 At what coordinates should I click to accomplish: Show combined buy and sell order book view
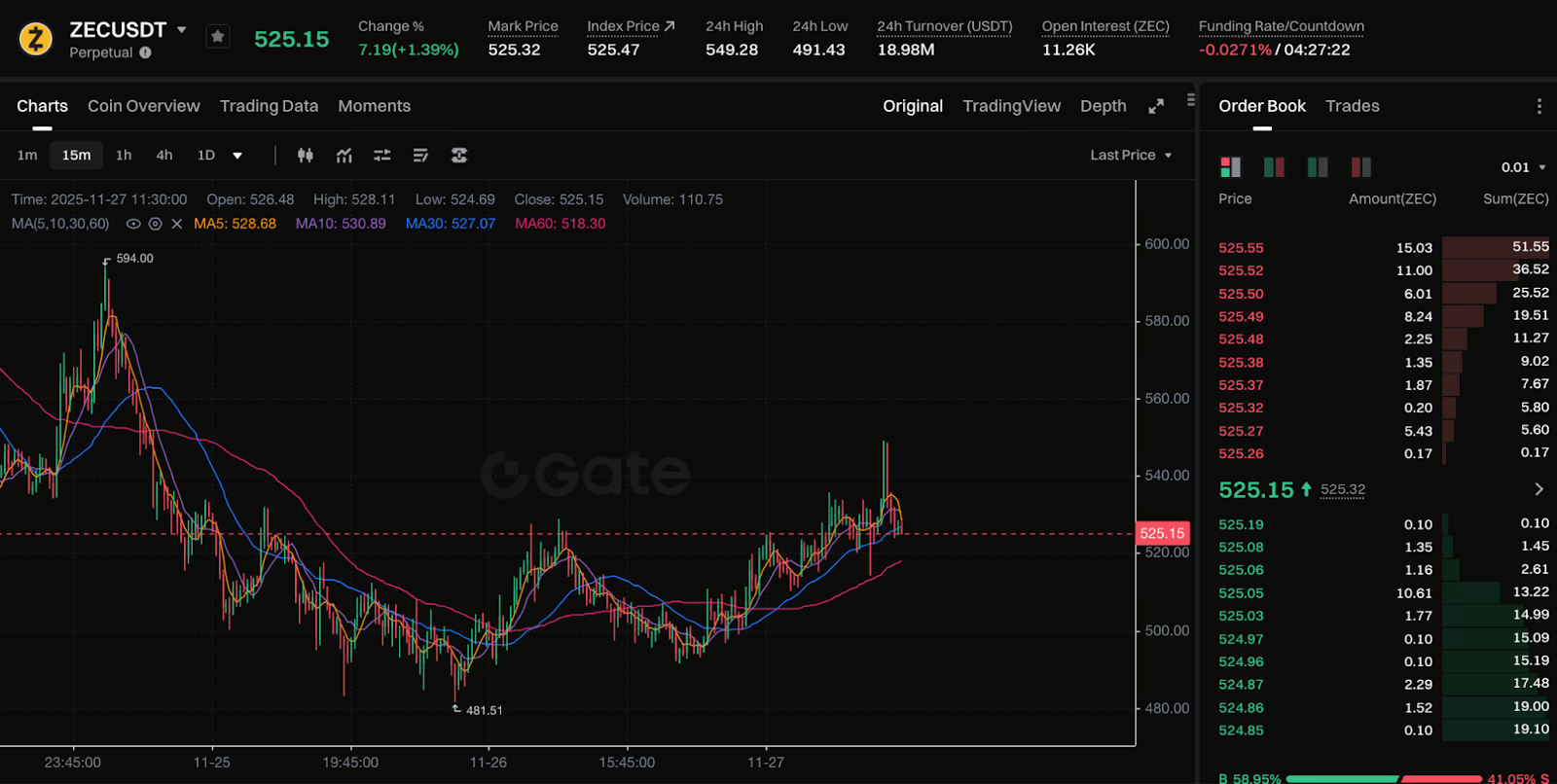click(x=1230, y=167)
